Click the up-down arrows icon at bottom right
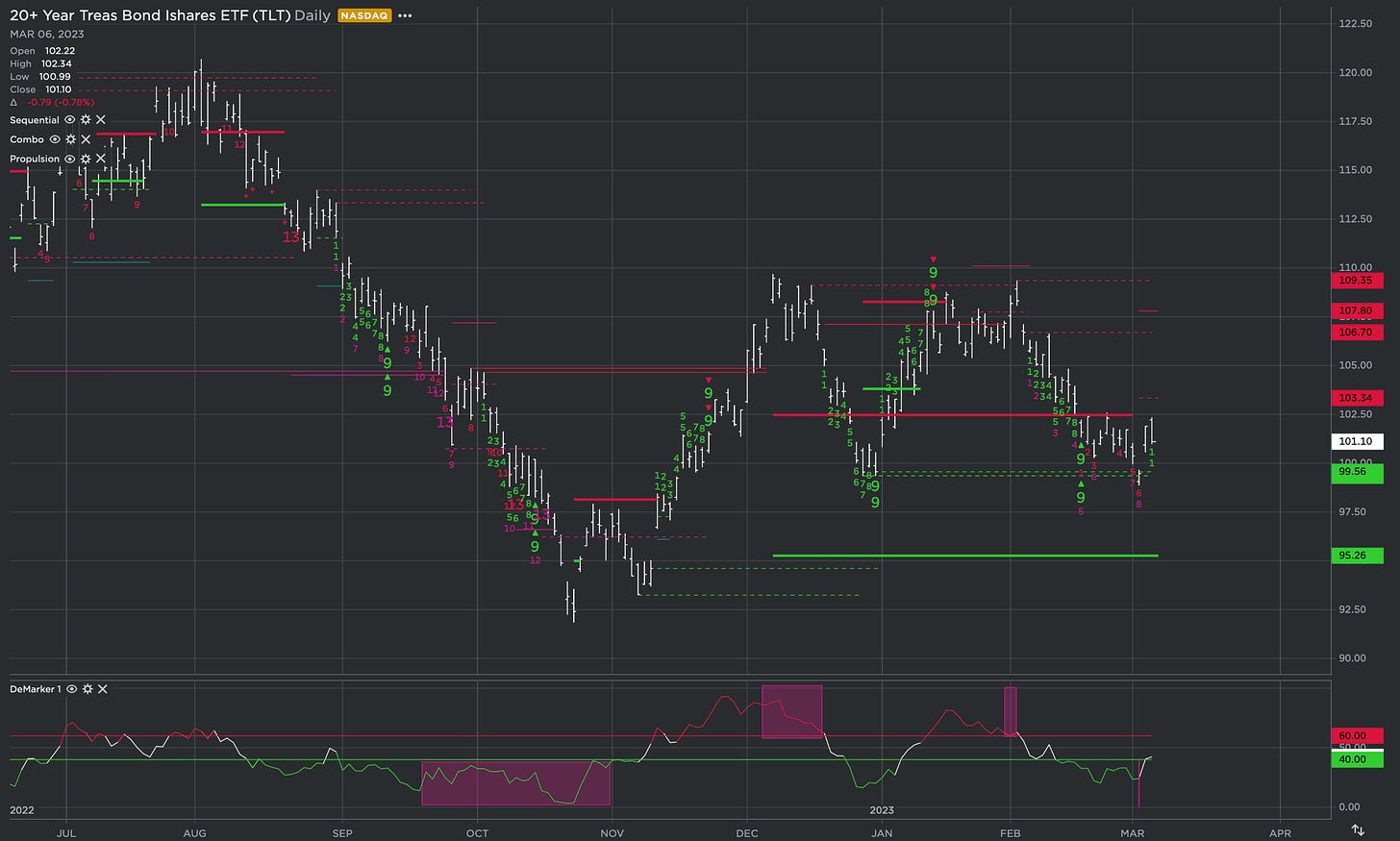 1358,829
